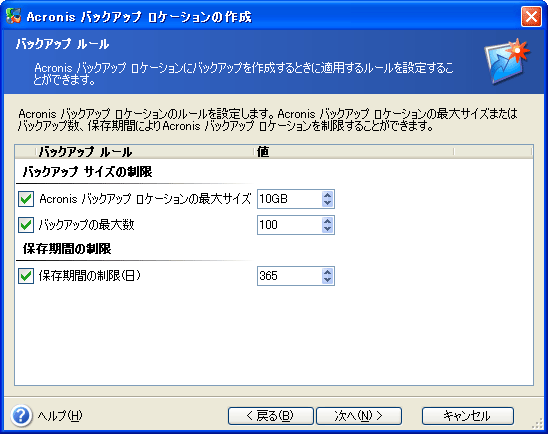
Task: Select 保存期間の制限 section heading
Action: point(67,249)
